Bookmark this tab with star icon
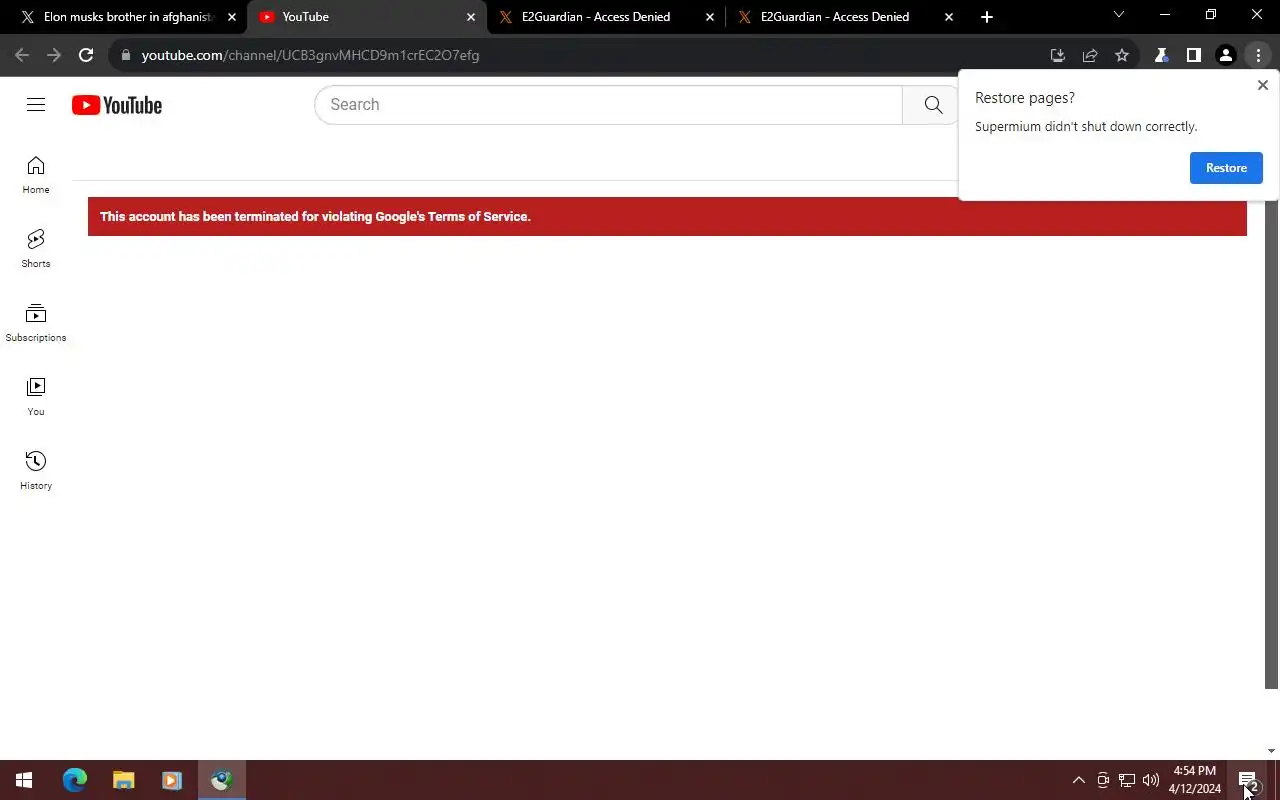 coord(1122,55)
